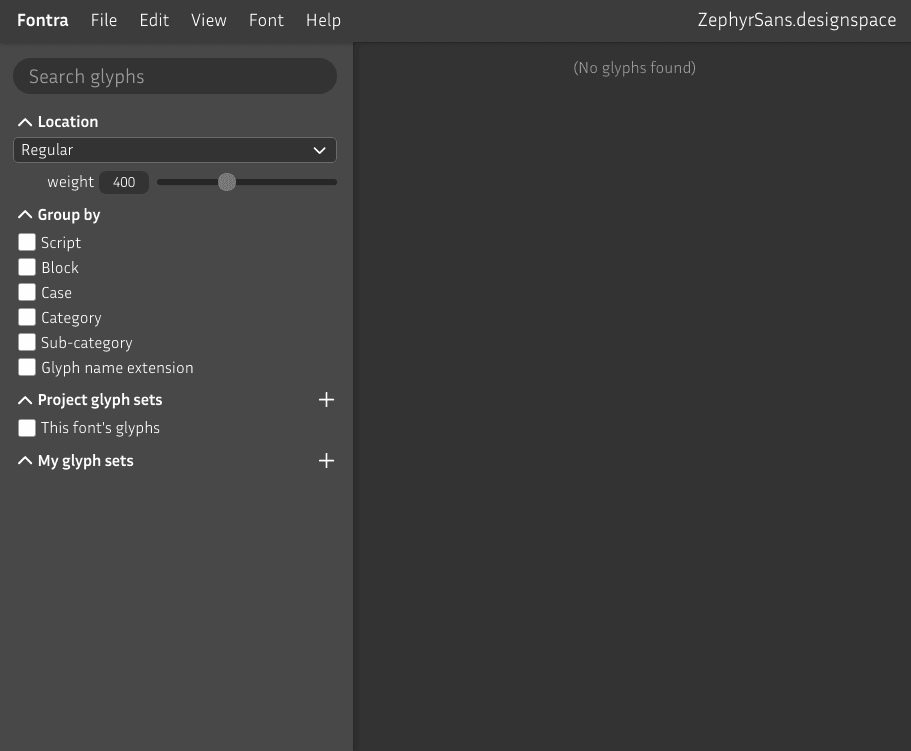Check the Sub-category checkbox
911x751 pixels.
(27, 342)
